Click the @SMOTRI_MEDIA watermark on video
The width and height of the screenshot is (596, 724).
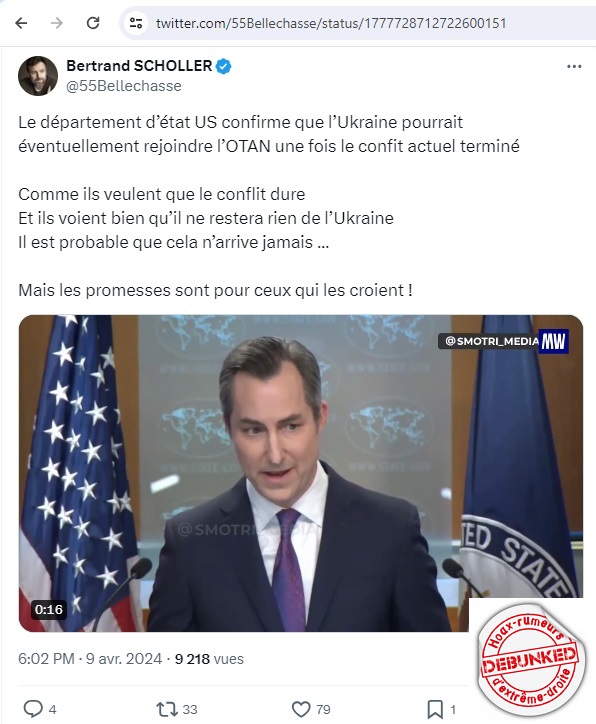[489, 341]
